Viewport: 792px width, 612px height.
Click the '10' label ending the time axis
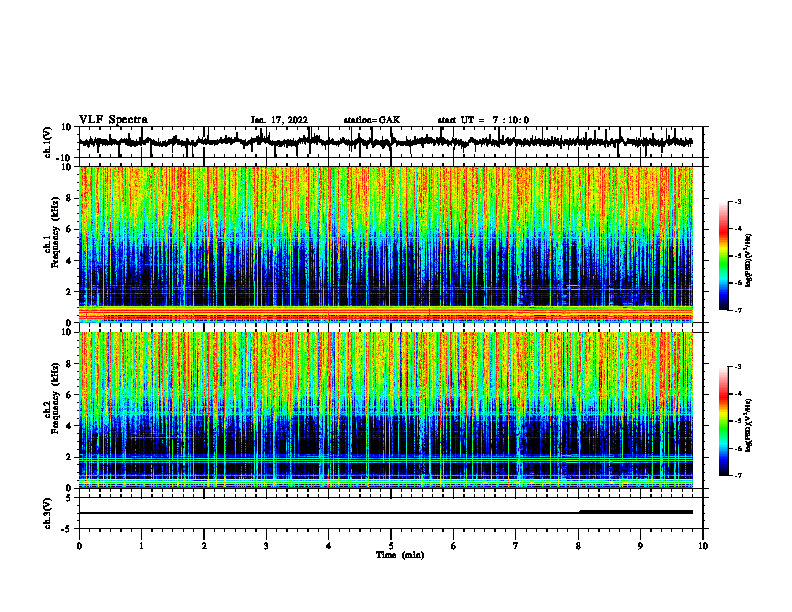click(703, 546)
